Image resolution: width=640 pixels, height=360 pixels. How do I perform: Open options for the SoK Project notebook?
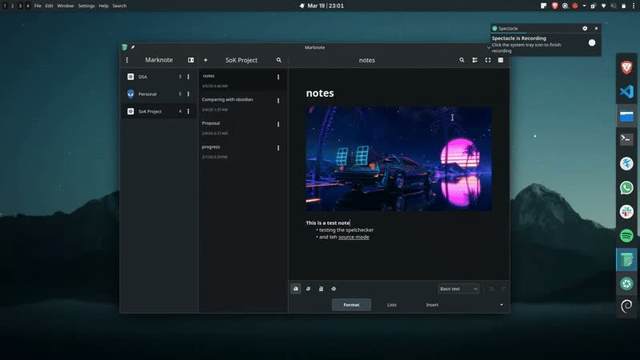[x=188, y=111]
